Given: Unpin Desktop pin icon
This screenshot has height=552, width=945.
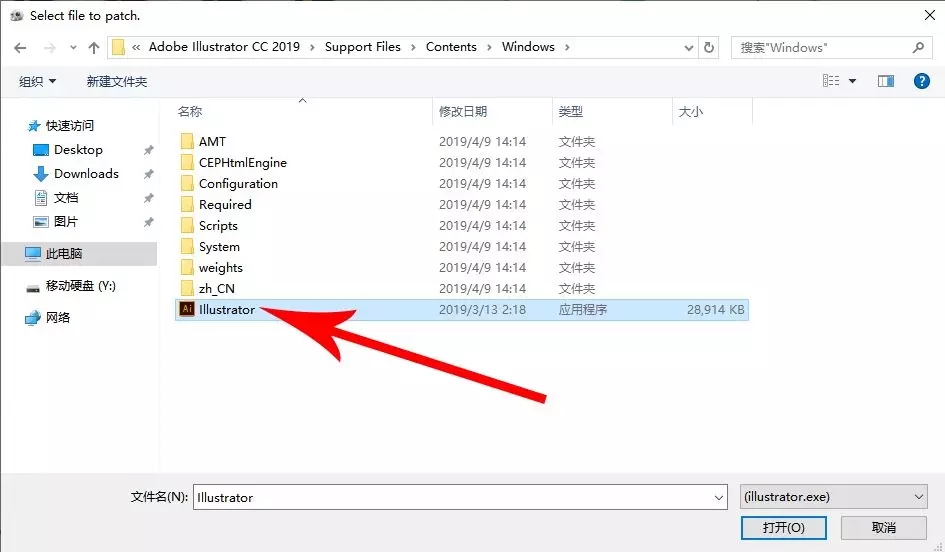Looking at the screenshot, I should [148, 150].
